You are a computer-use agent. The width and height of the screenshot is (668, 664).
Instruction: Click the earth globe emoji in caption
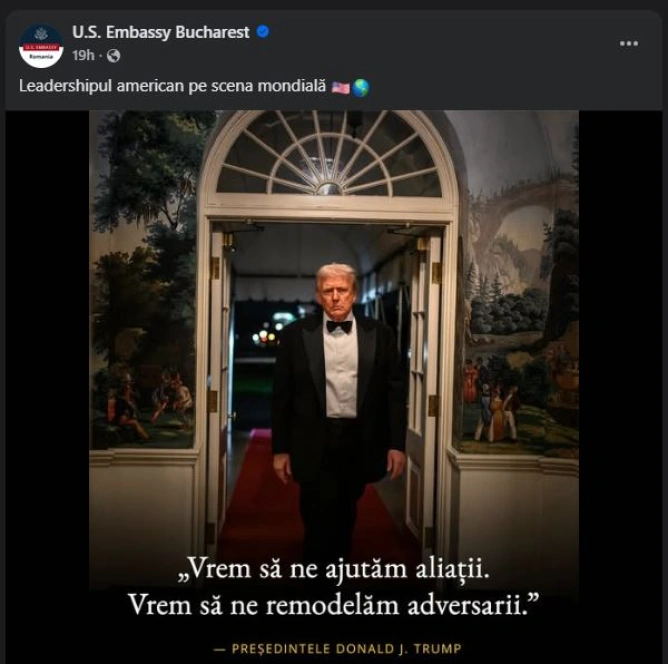360,87
